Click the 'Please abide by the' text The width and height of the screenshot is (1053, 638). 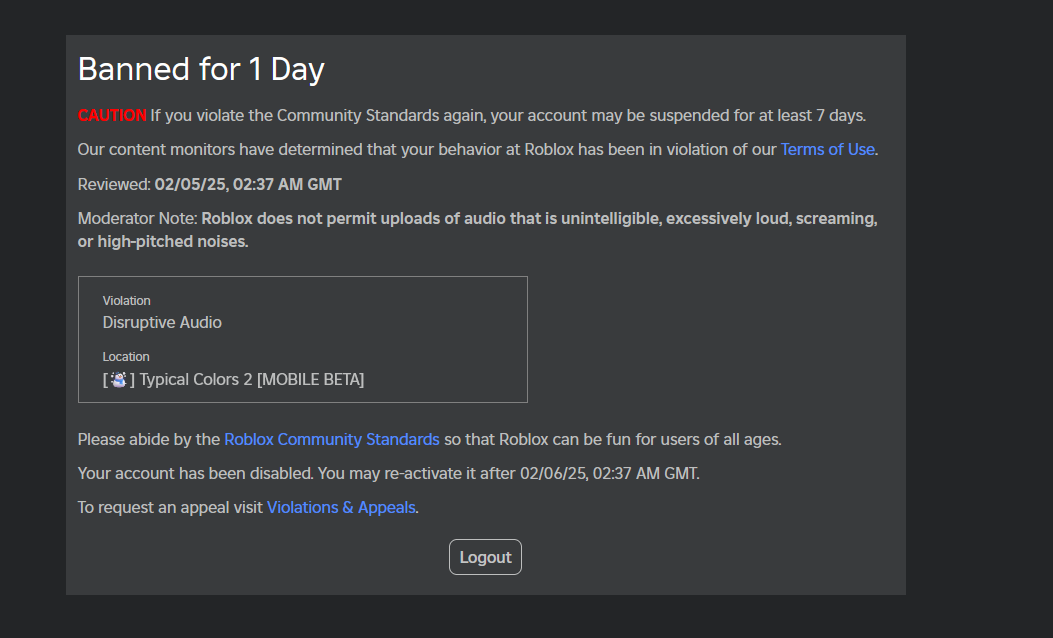pos(148,439)
